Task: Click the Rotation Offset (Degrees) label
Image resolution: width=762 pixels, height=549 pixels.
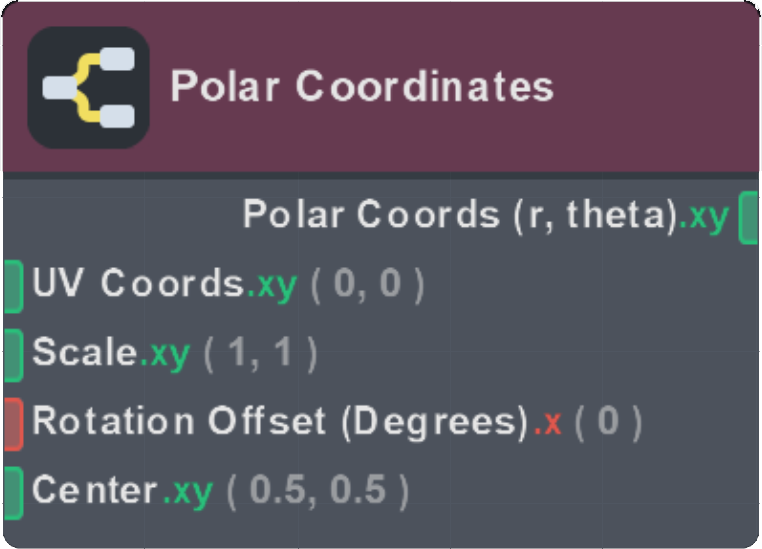Action: [279, 422]
